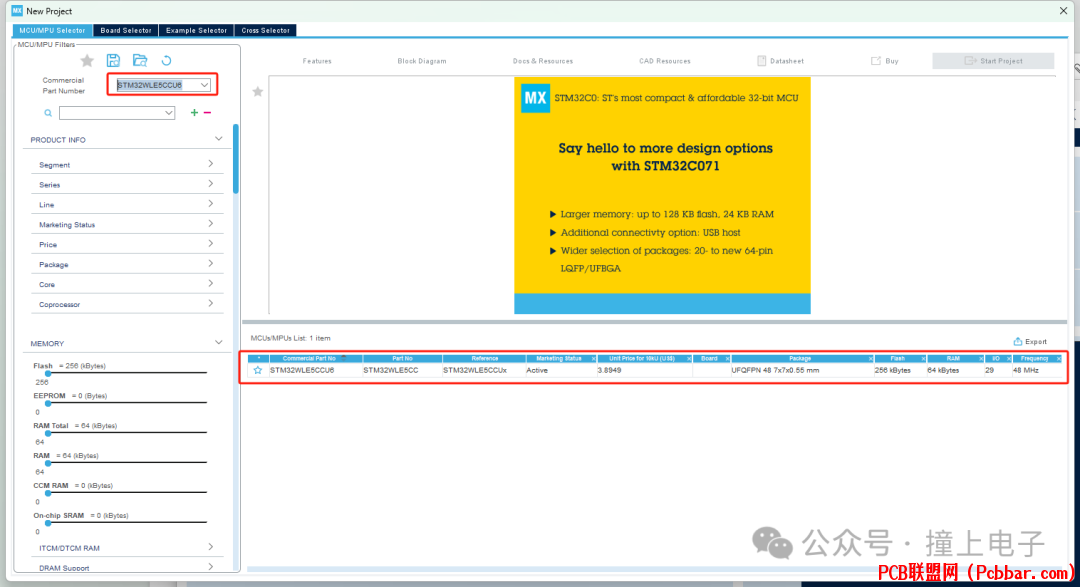Click the STM32C071 advertisement banner
Screen dimensions: 1080x587
pos(662,196)
